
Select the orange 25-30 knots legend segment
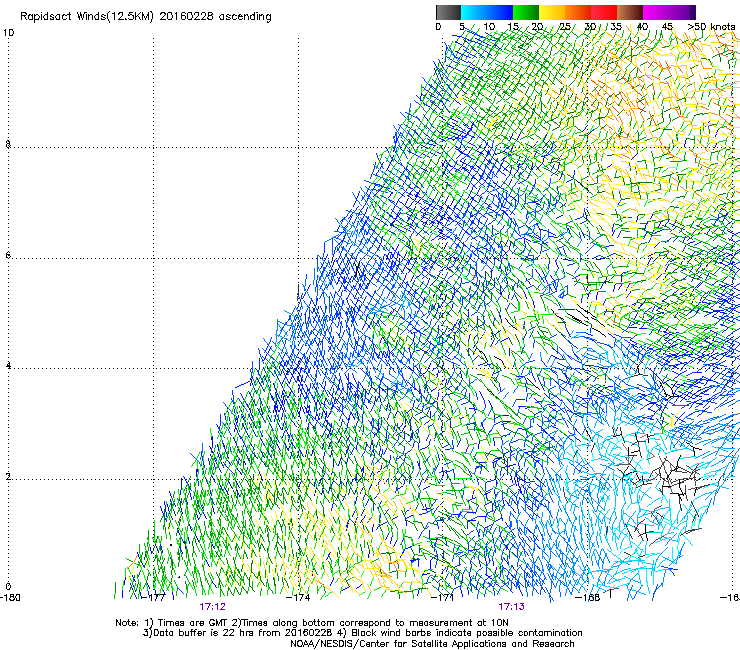pyautogui.click(x=578, y=12)
